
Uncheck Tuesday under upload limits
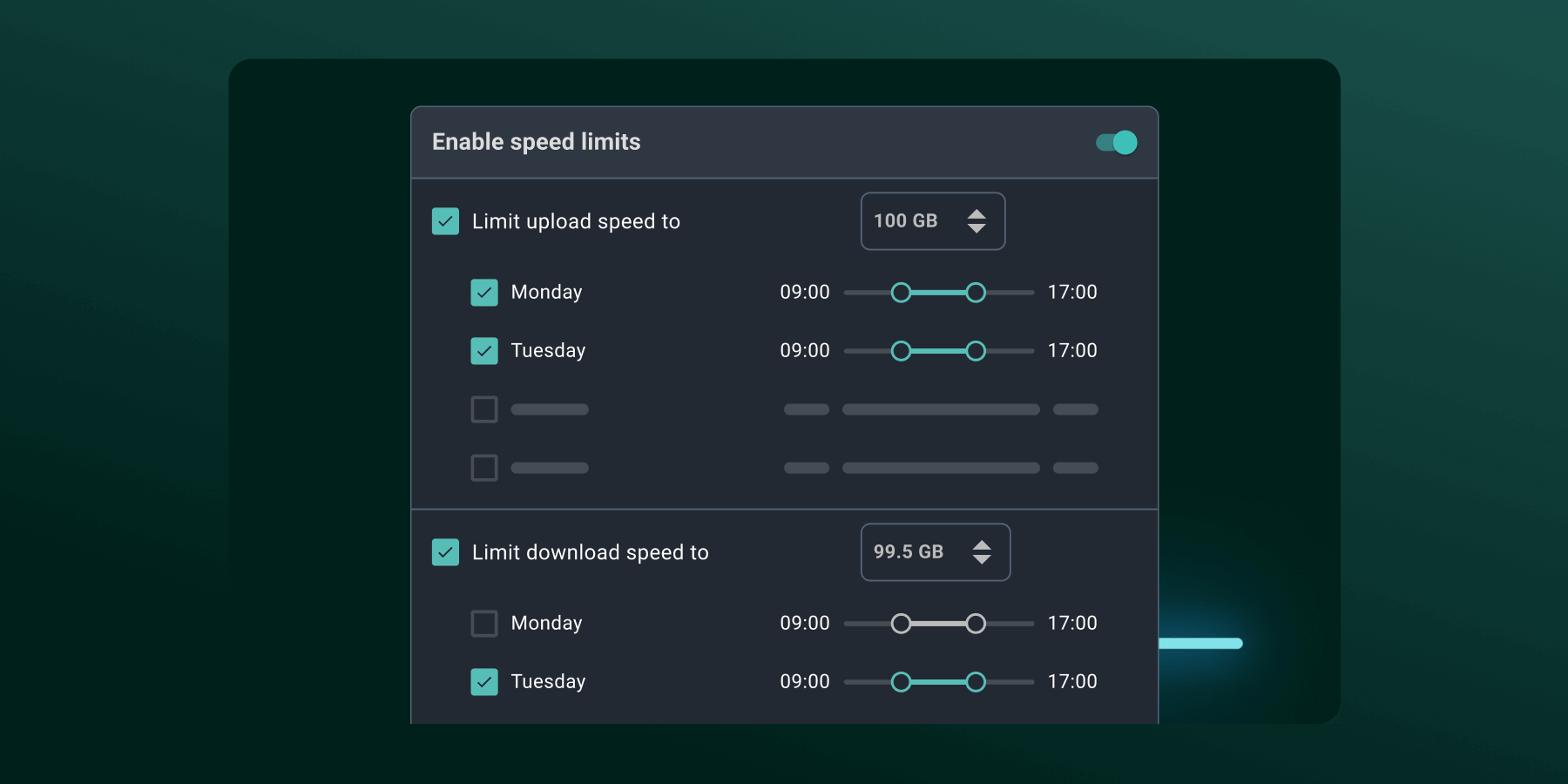pos(484,350)
